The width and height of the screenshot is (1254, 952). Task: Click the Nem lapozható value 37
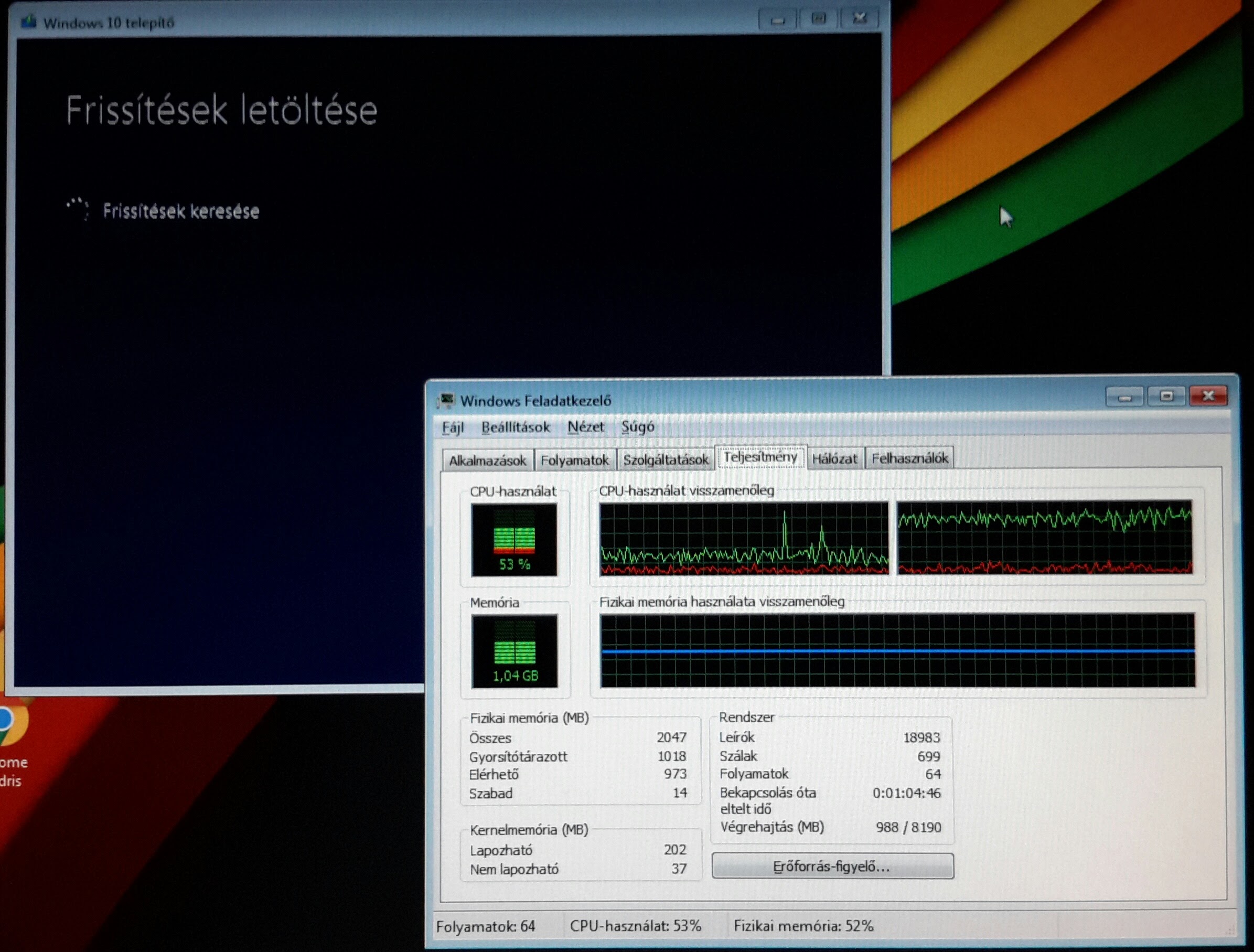point(679,868)
